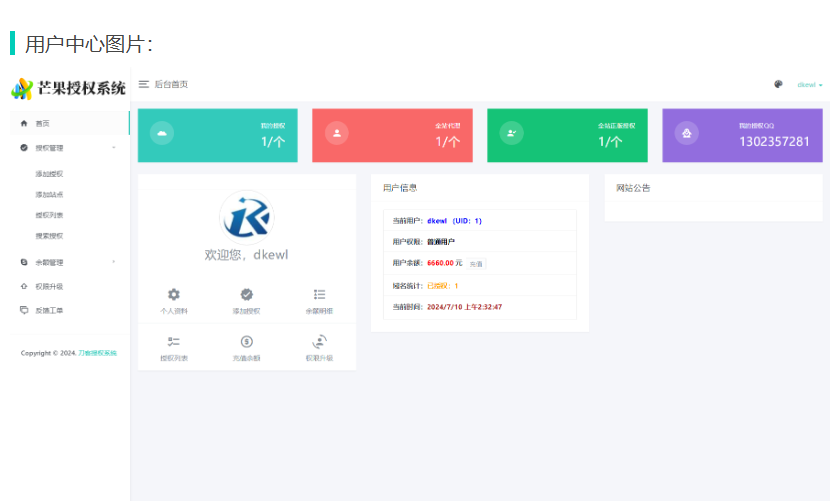The width and height of the screenshot is (835, 501).
Task: Open 添加授权 in the sidebar submenu
Action: coord(49,174)
